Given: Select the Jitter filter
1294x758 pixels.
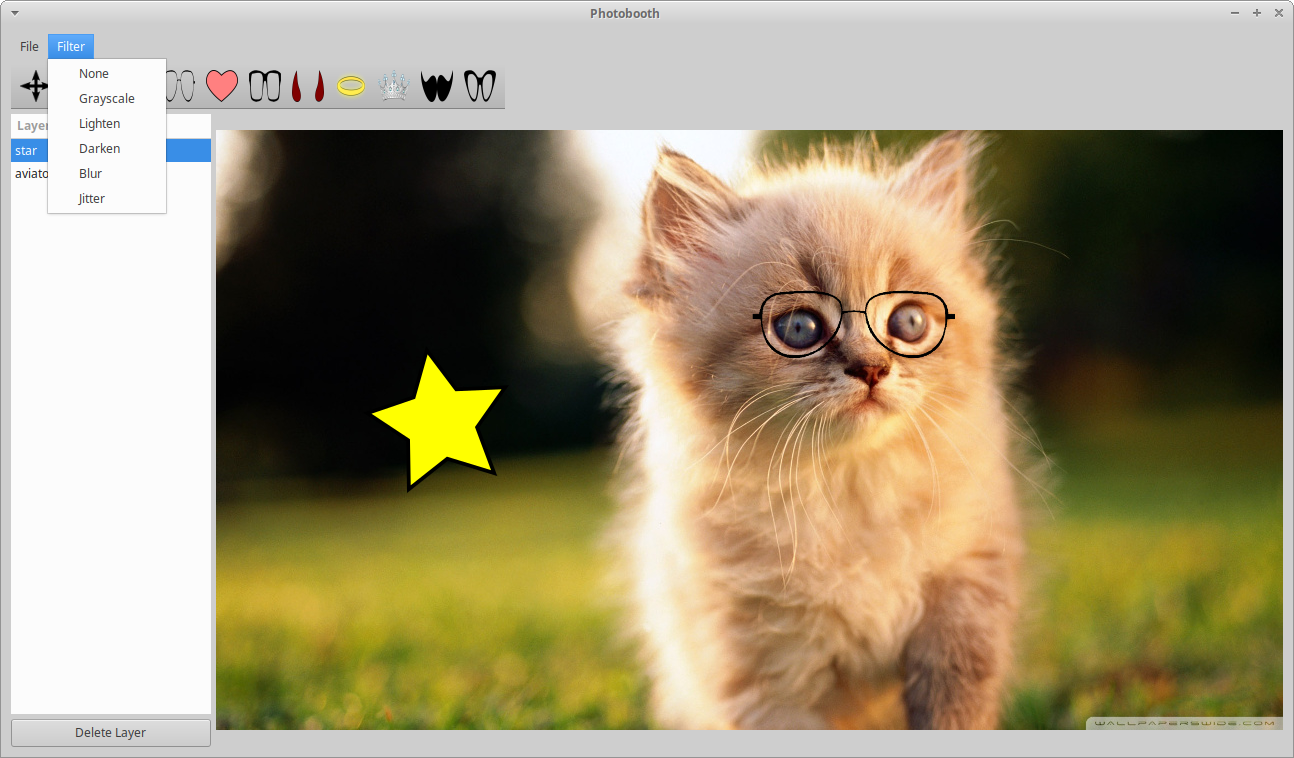Looking at the screenshot, I should click(92, 199).
